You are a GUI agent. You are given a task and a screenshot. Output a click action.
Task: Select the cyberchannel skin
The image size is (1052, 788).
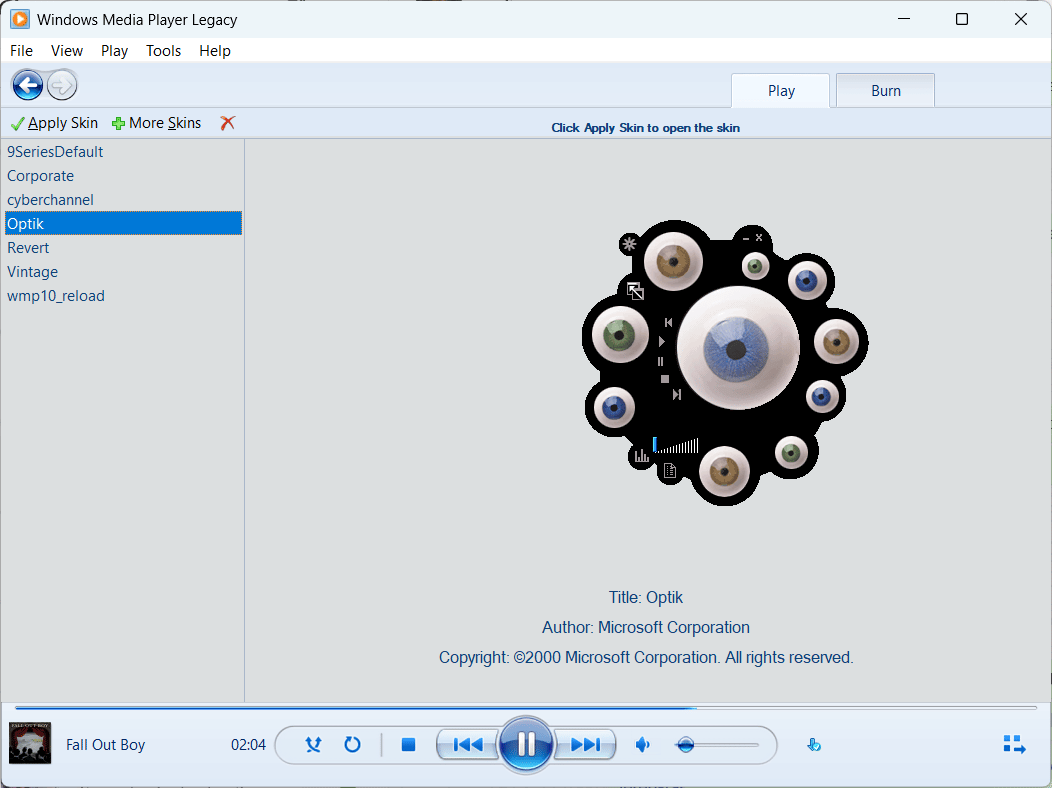point(123,200)
